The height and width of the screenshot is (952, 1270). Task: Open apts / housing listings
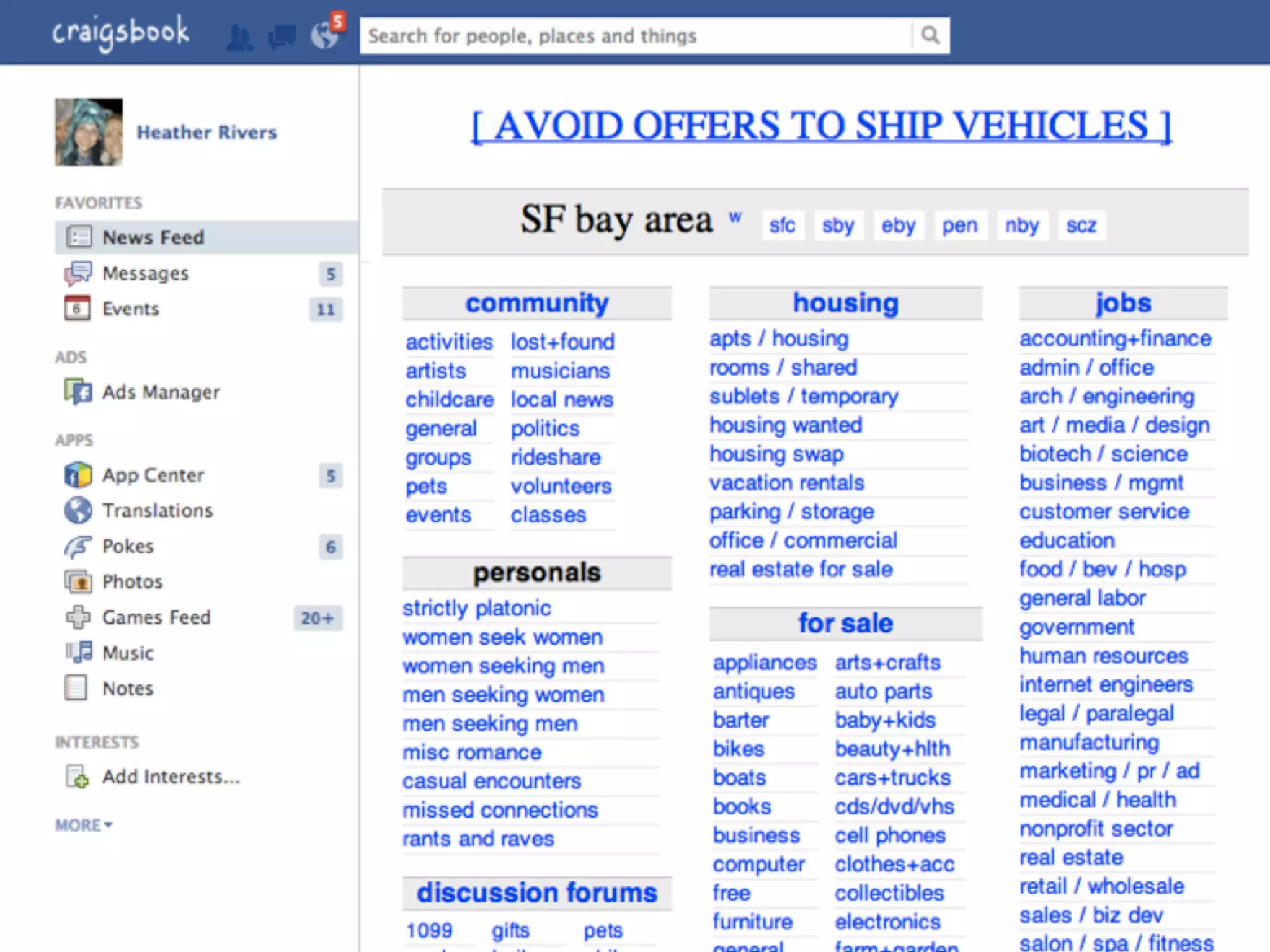779,339
